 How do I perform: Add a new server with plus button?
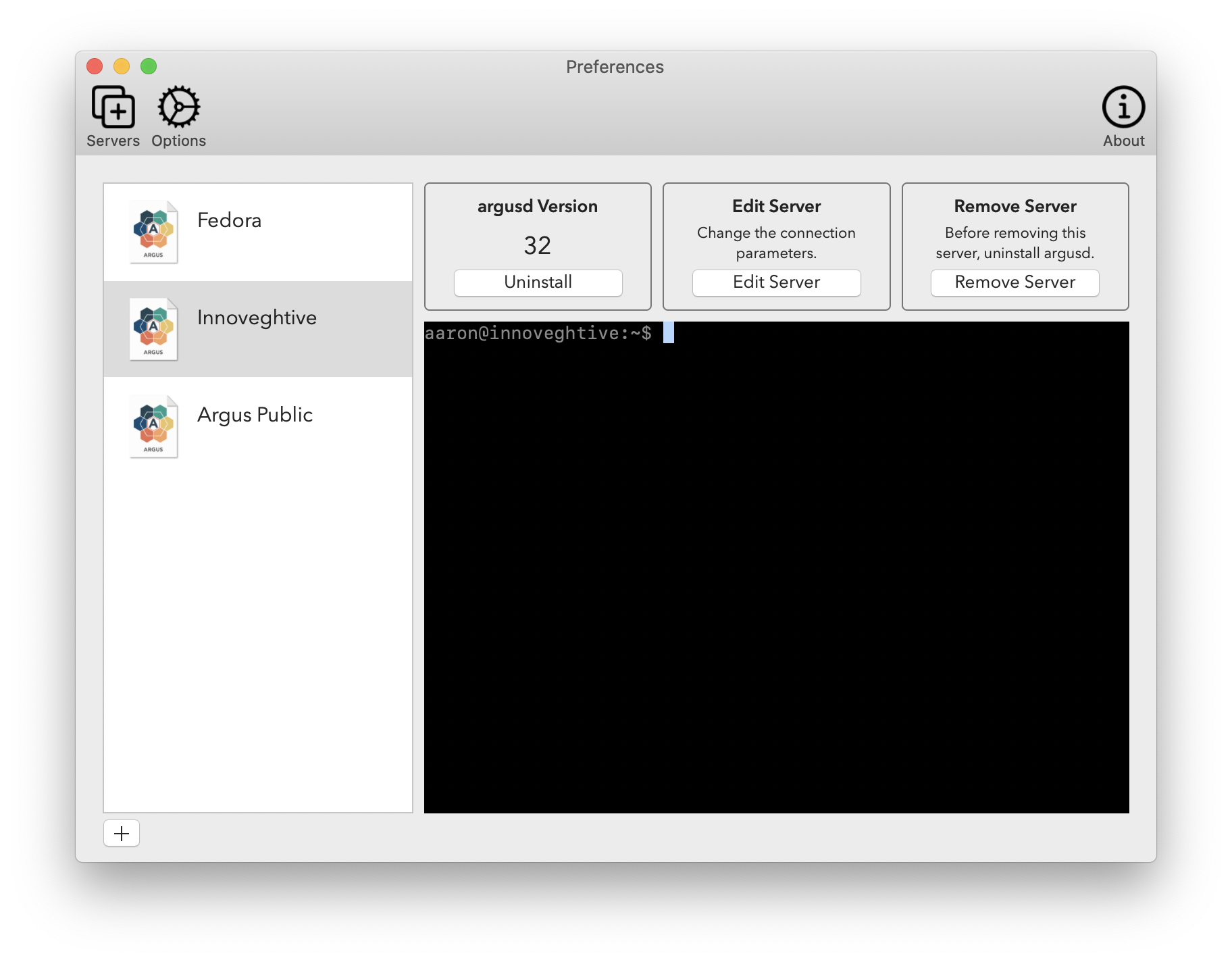122,833
